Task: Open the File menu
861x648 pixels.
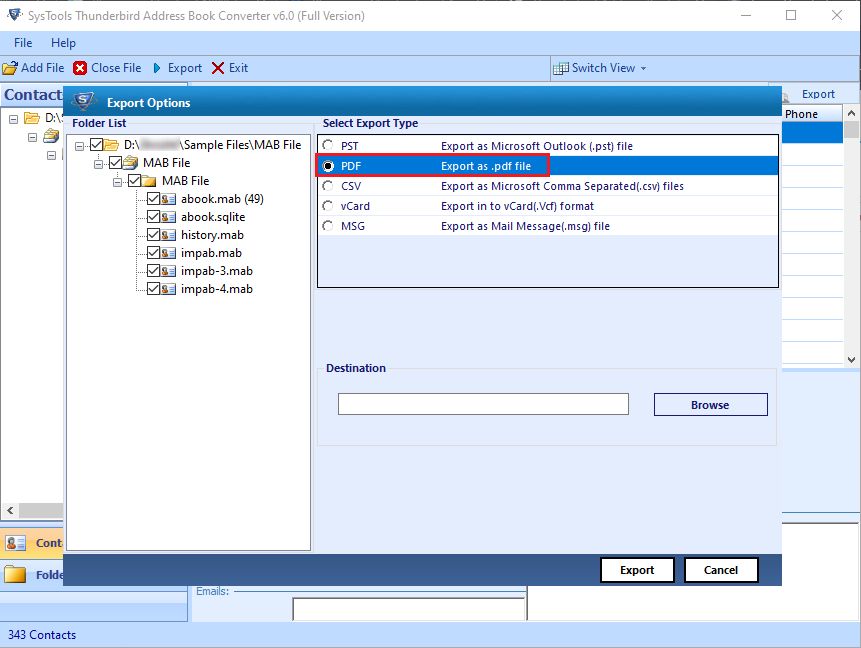Action: point(23,43)
